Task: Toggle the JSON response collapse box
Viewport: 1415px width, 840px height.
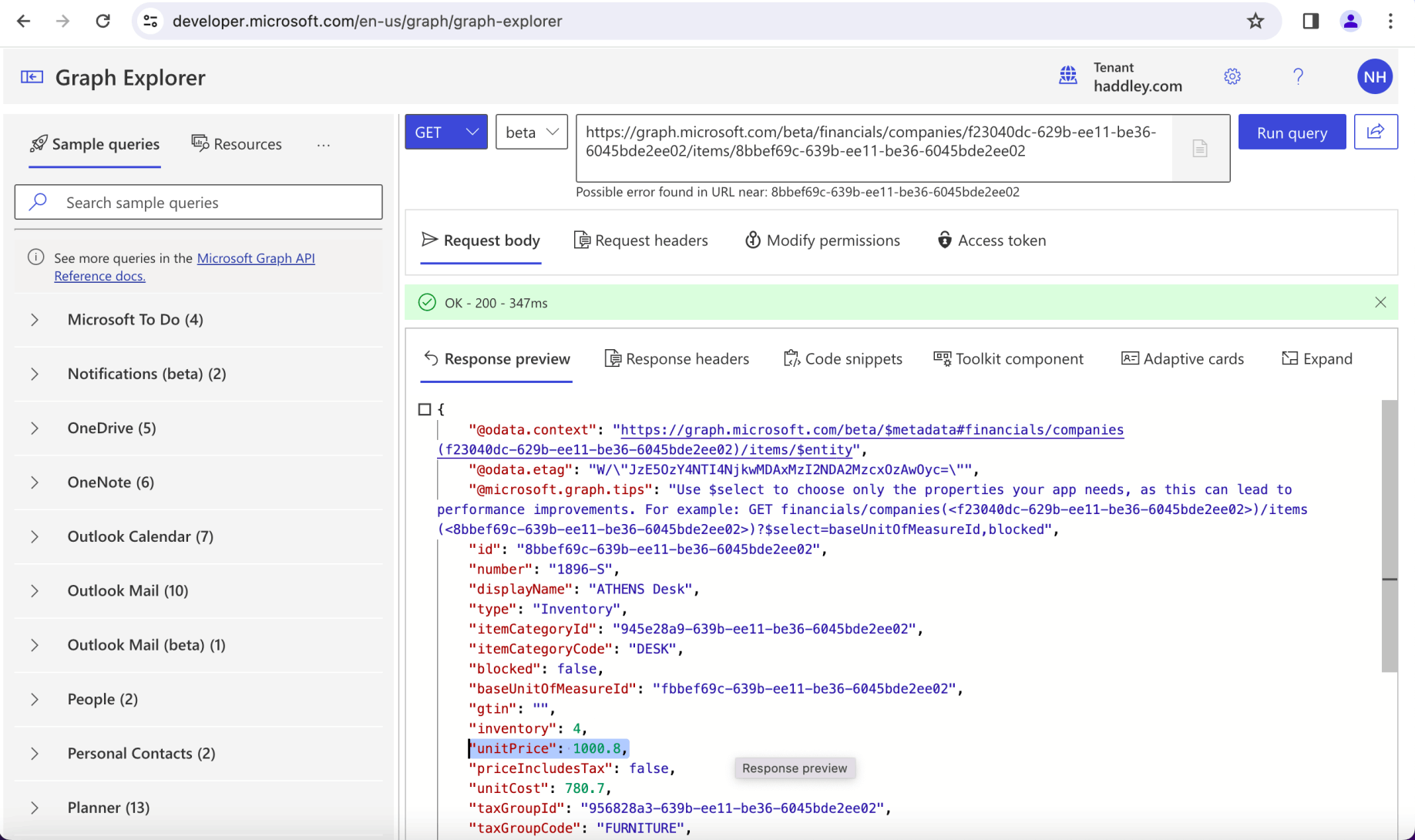Action: [x=425, y=409]
